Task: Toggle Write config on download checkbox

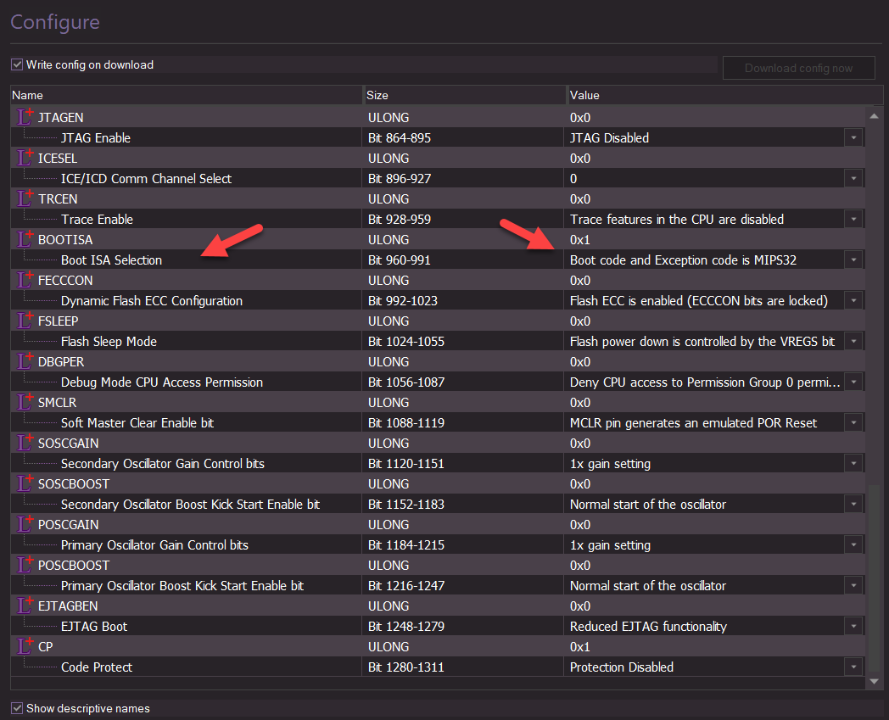Action: (17, 65)
